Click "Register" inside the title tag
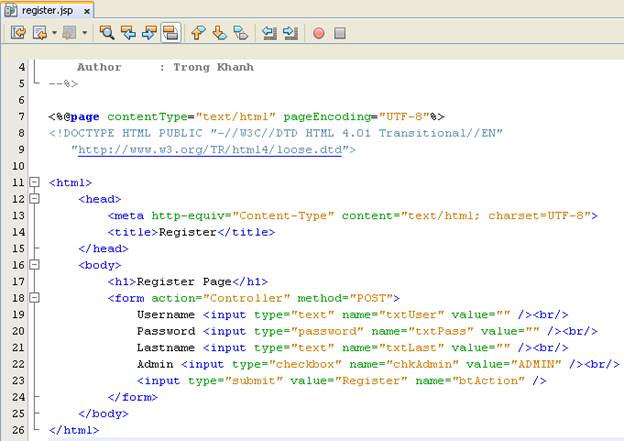Screen dimensions: 624x441 coord(188,232)
